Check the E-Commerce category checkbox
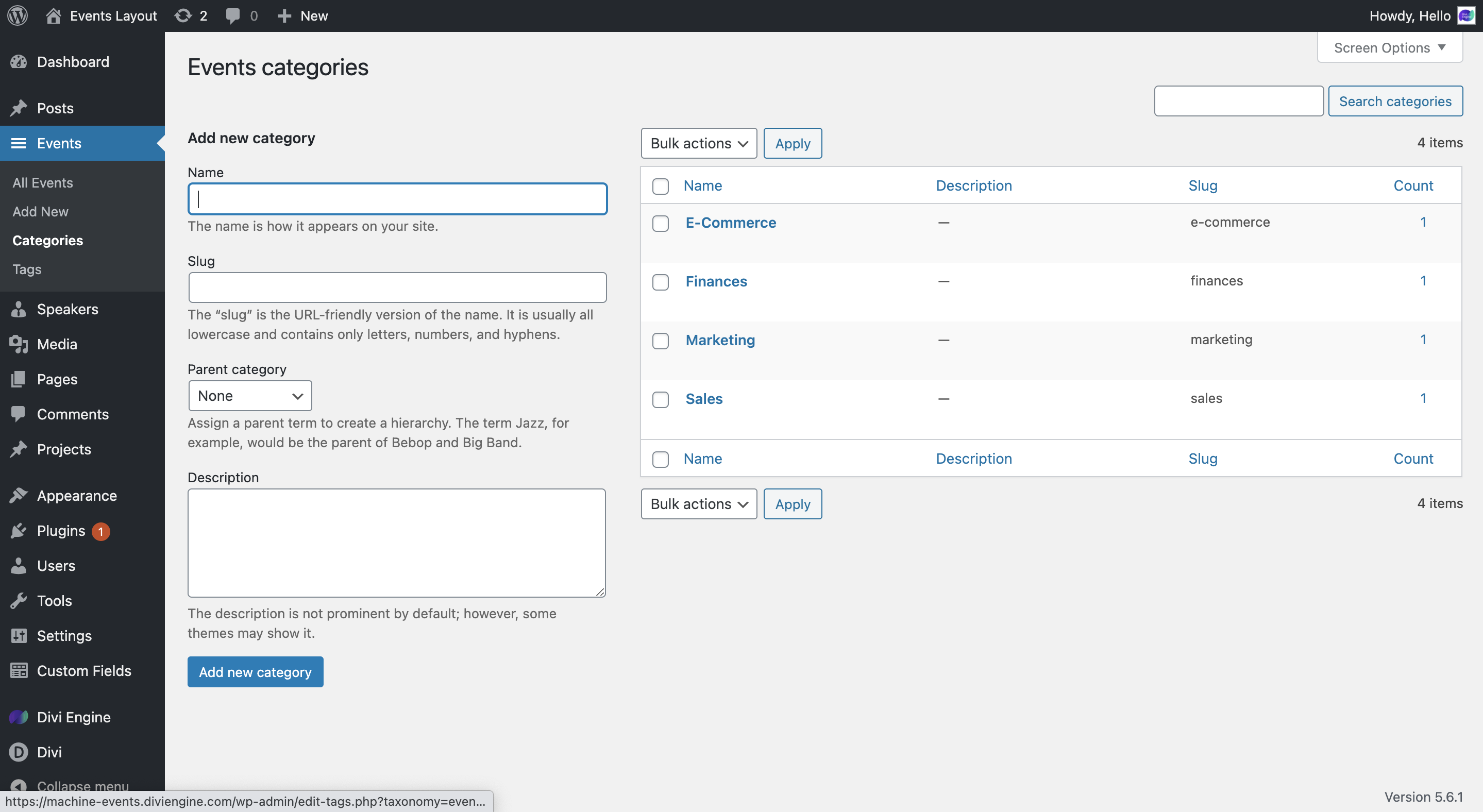This screenshot has width=1483, height=812. 660,223
